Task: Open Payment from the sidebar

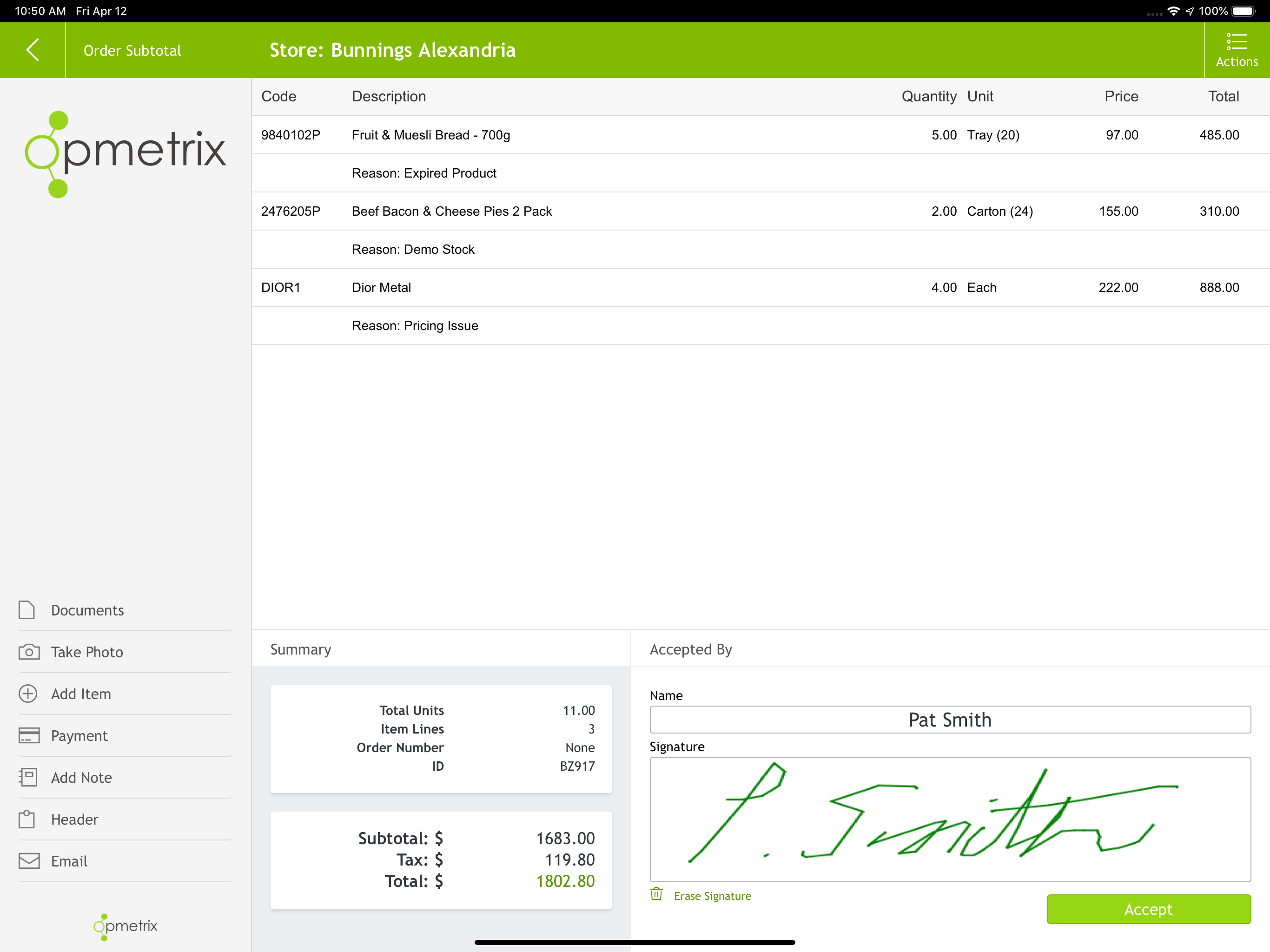Action: point(125,735)
